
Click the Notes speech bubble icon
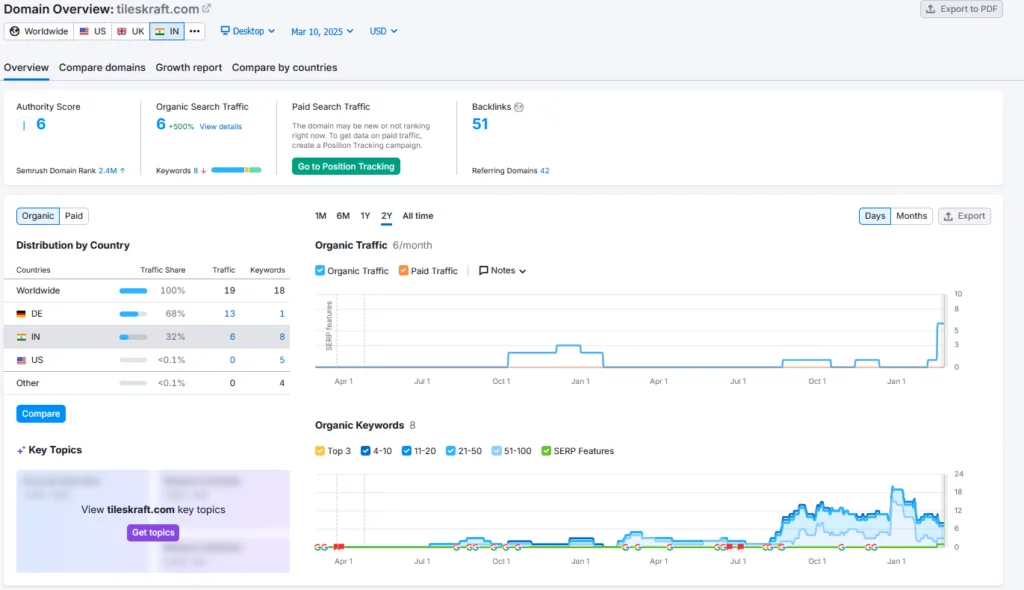click(483, 270)
